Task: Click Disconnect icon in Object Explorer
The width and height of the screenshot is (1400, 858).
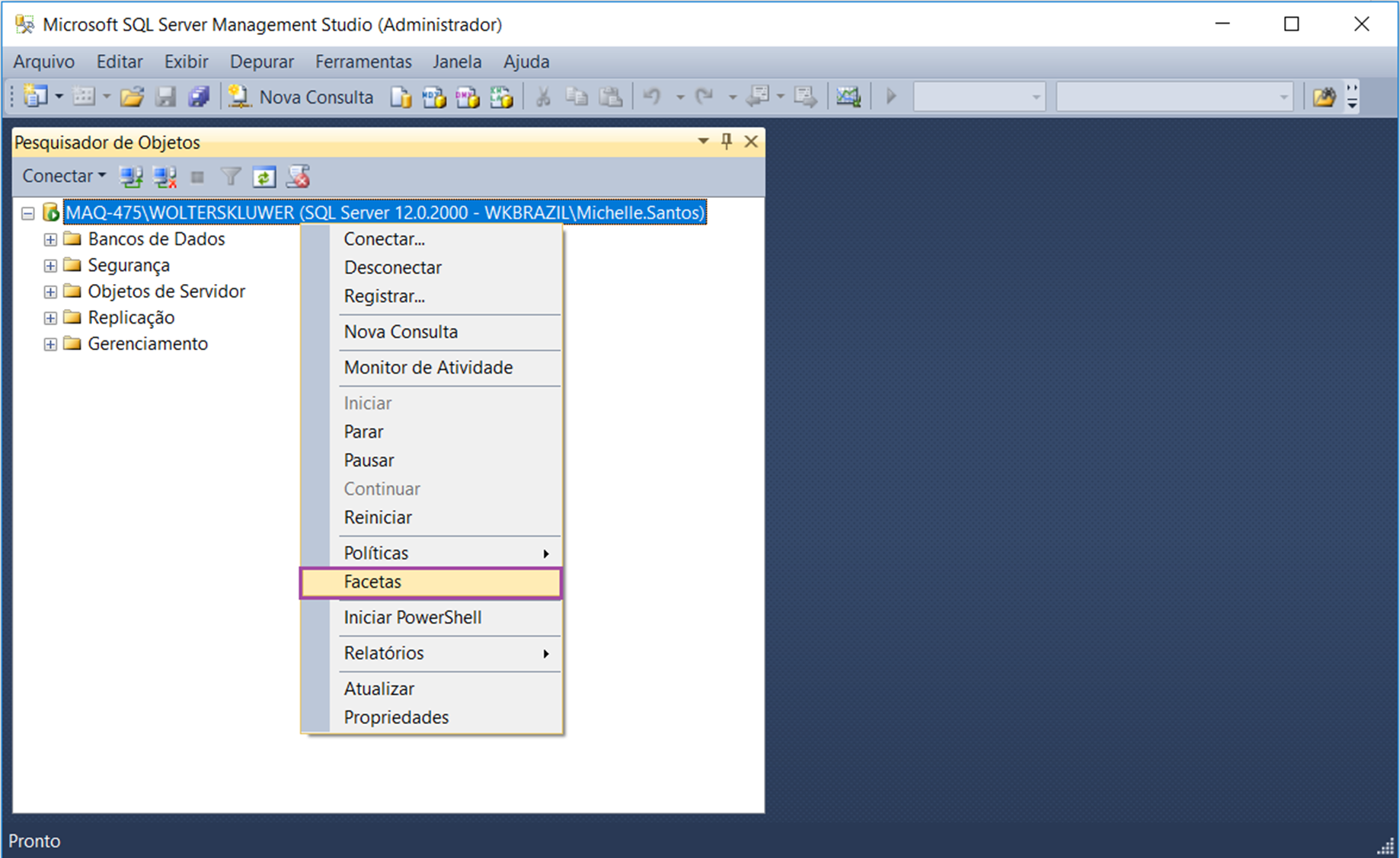Action: [x=165, y=177]
